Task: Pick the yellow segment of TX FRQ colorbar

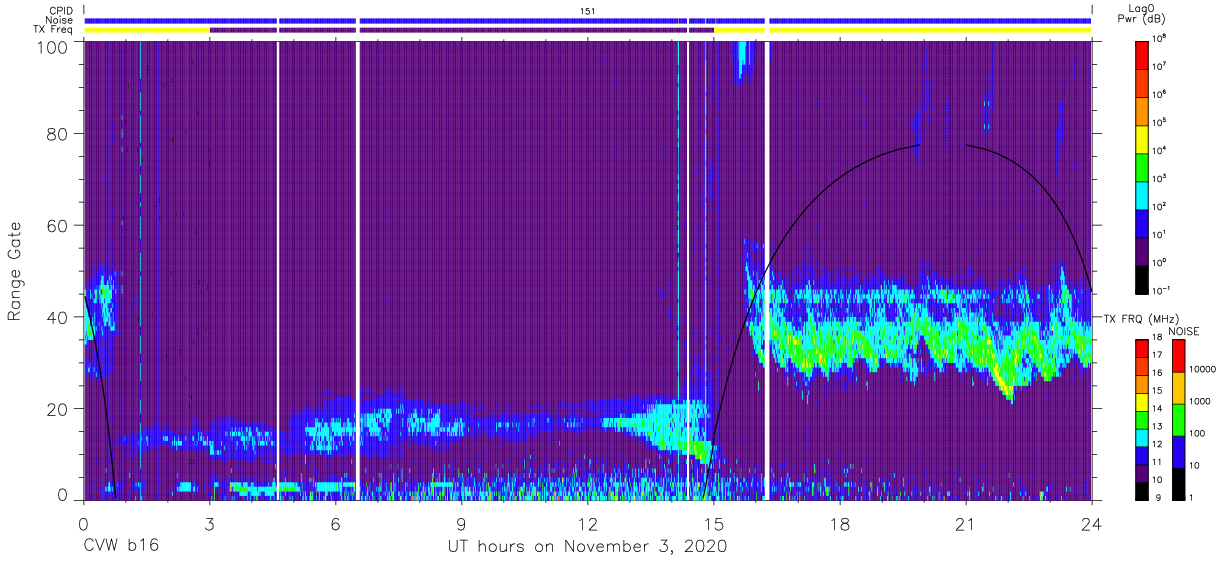Action: point(1143,402)
